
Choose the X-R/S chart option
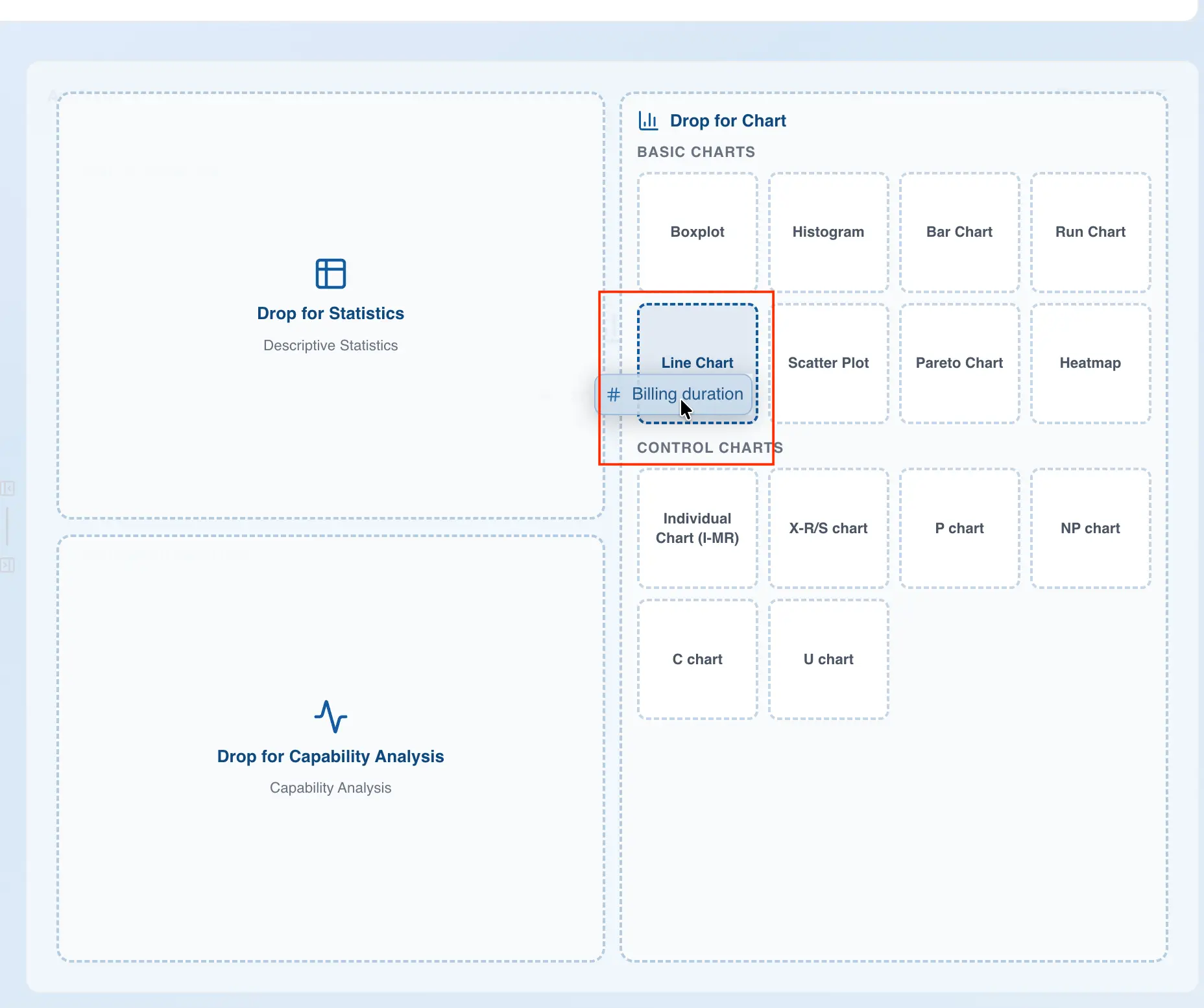(828, 528)
